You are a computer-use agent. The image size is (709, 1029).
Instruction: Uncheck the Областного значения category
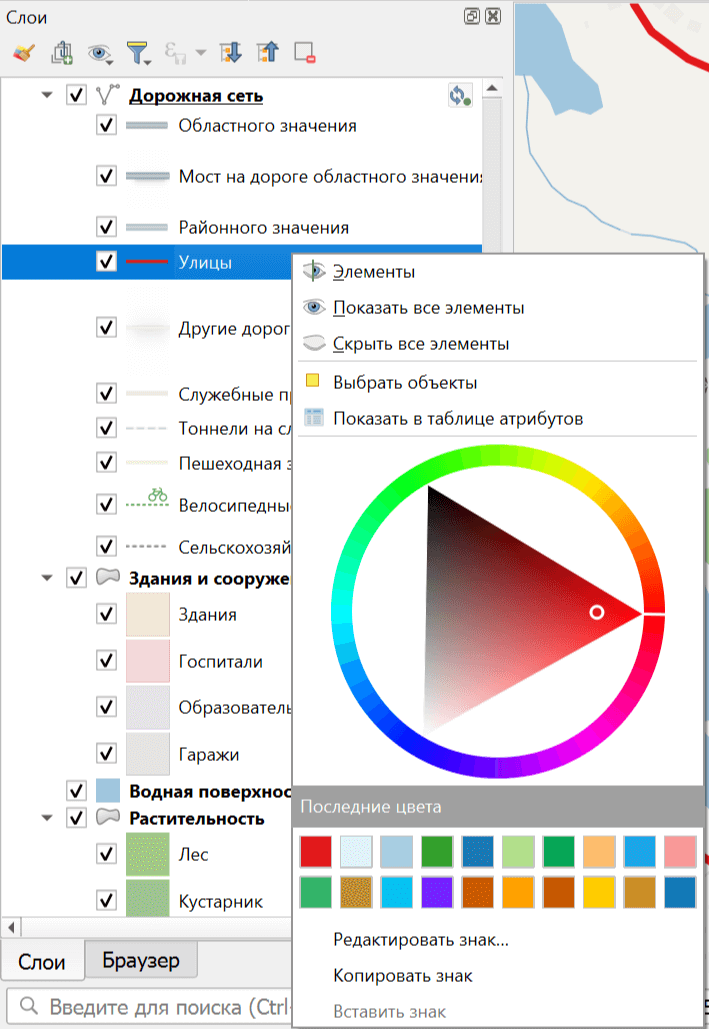pyautogui.click(x=106, y=125)
